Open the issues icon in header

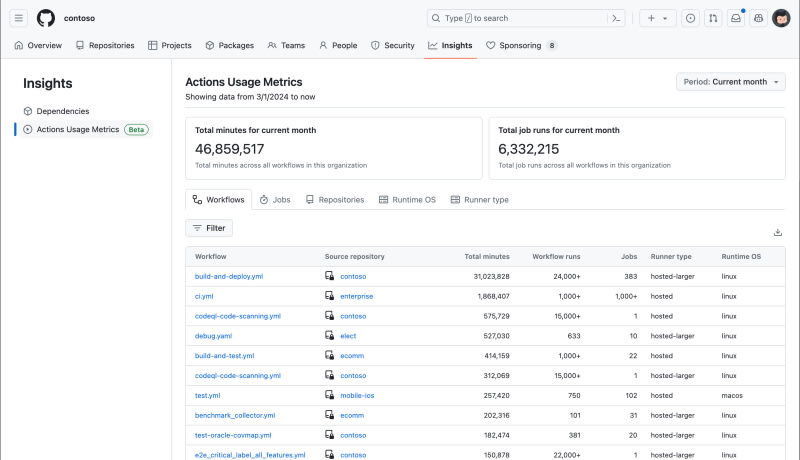pyautogui.click(x=690, y=18)
